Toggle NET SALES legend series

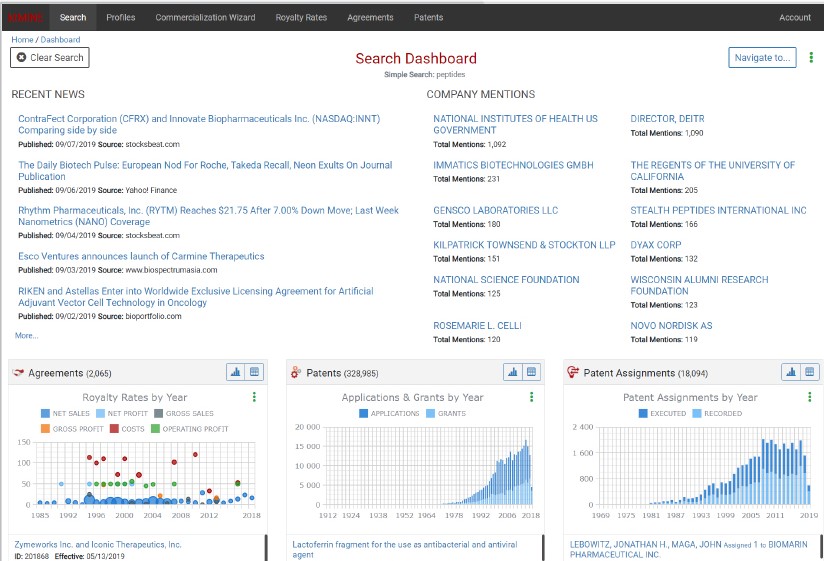(x=65, y=413)
